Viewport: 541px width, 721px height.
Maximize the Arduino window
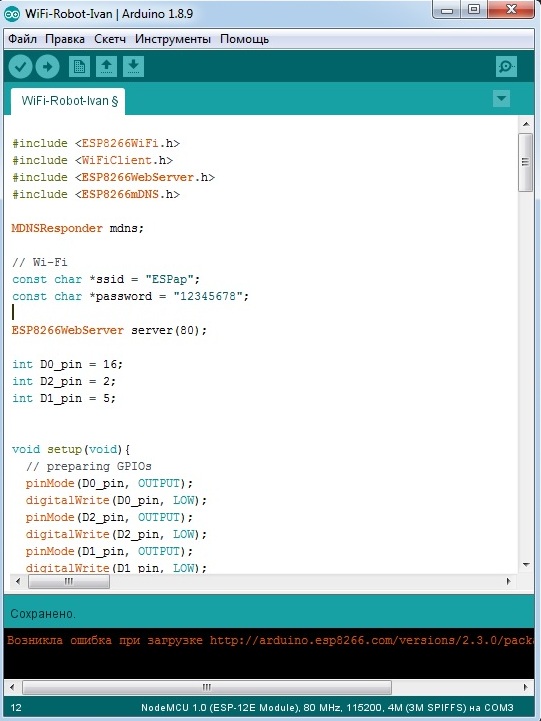click(x=474, y=10)
